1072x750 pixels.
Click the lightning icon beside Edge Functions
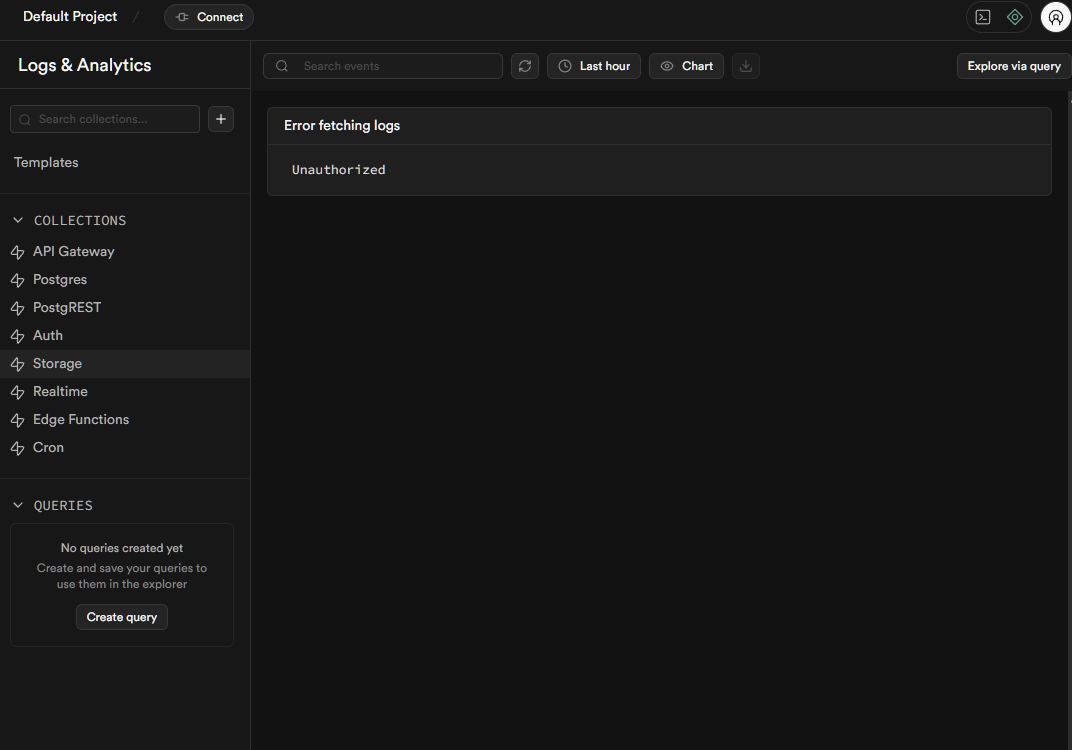click(x=18, y=420)
